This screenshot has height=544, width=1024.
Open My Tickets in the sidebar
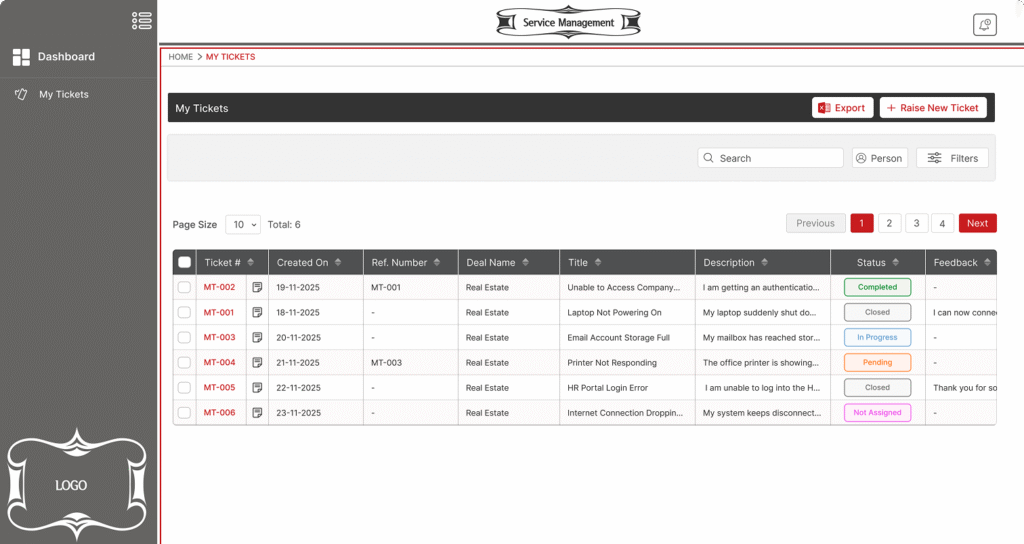click(63, 95)
